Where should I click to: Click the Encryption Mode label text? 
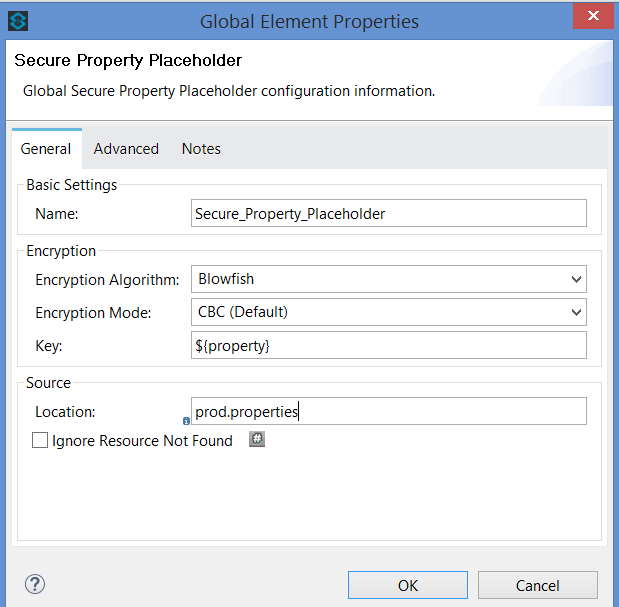pos(93,312)
